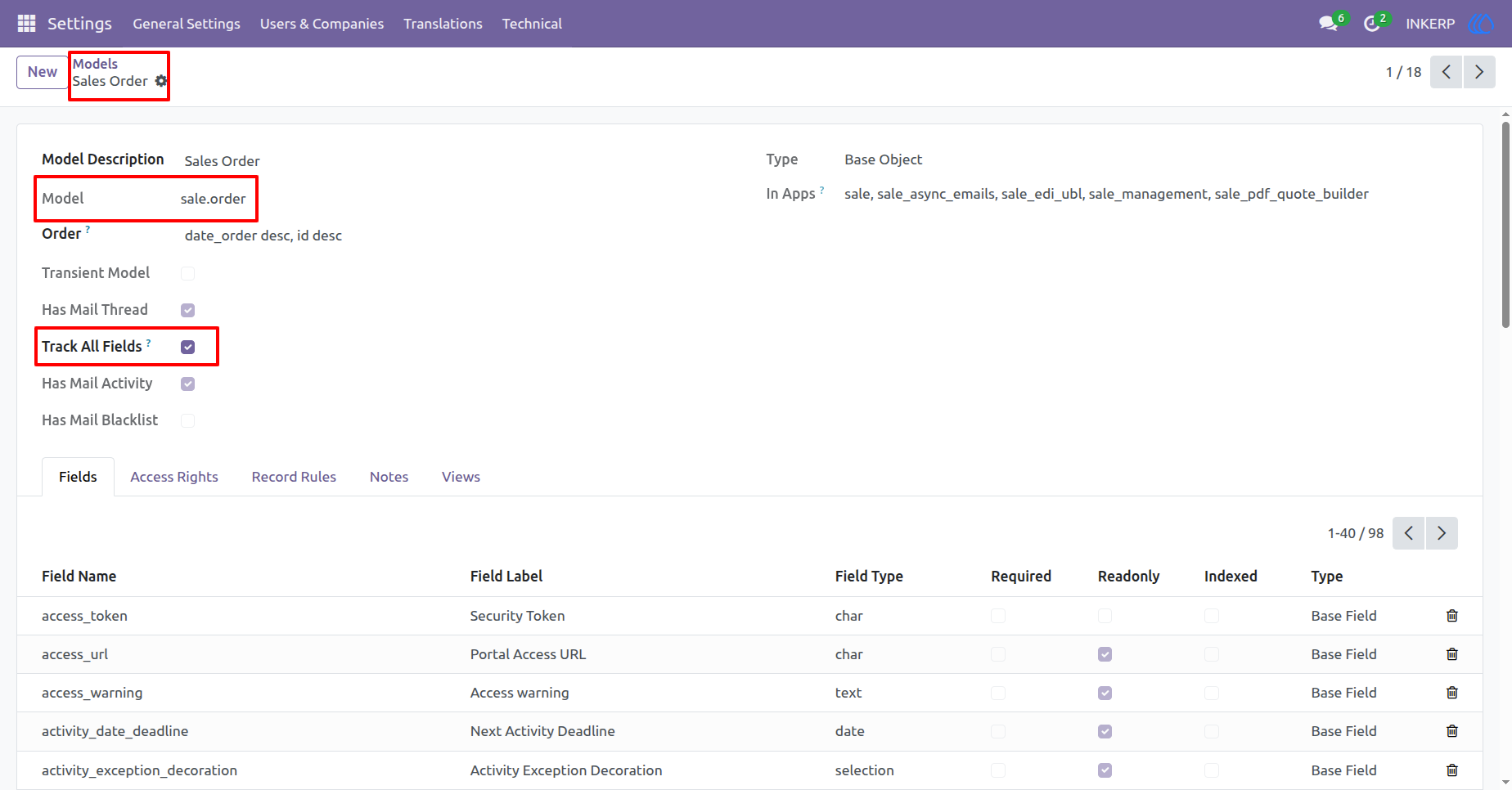
Task: Click the gear icon beside Sales Order
Action: pyautogui.click(x=161, y=81)
